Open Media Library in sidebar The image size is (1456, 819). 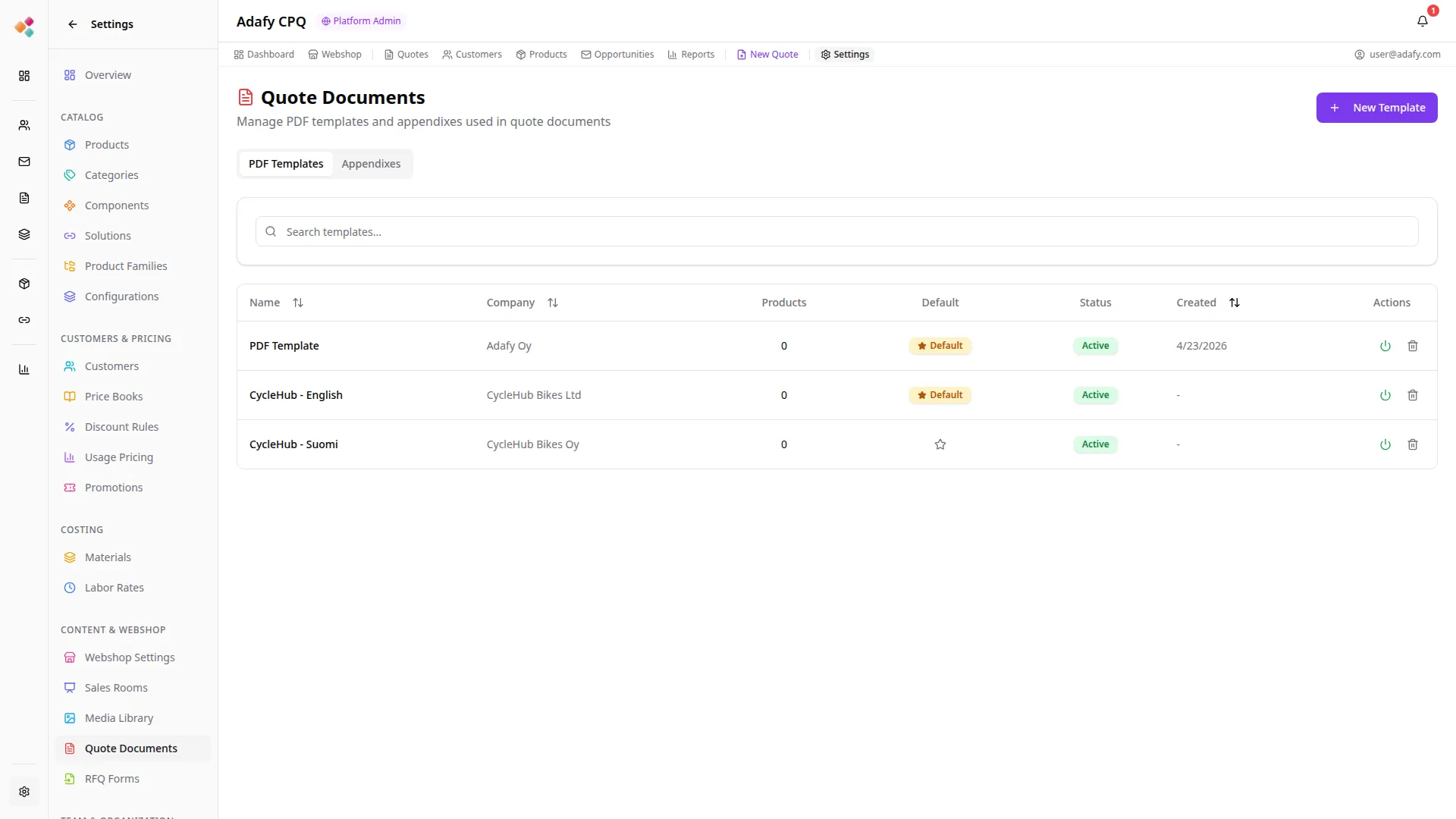(x=119, y=718)
